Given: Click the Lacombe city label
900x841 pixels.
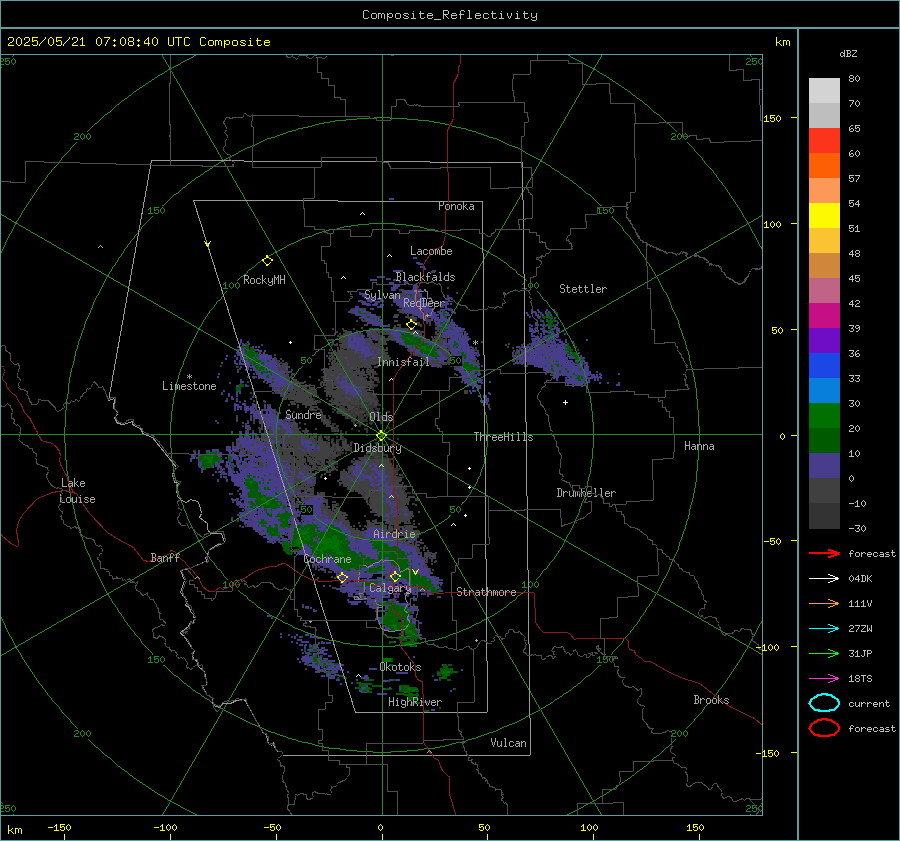Looking at the screenshot, I should point(431,251).
